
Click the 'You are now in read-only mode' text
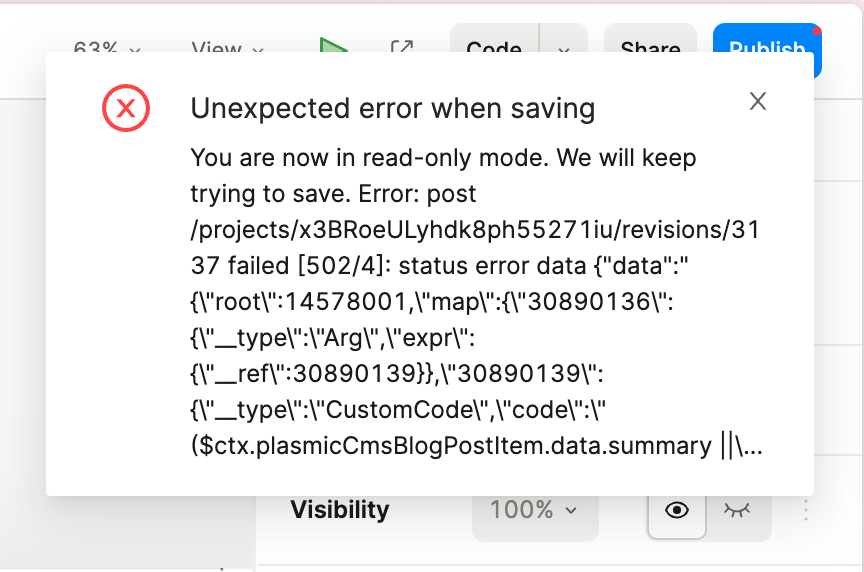click(x=369, y=158)
